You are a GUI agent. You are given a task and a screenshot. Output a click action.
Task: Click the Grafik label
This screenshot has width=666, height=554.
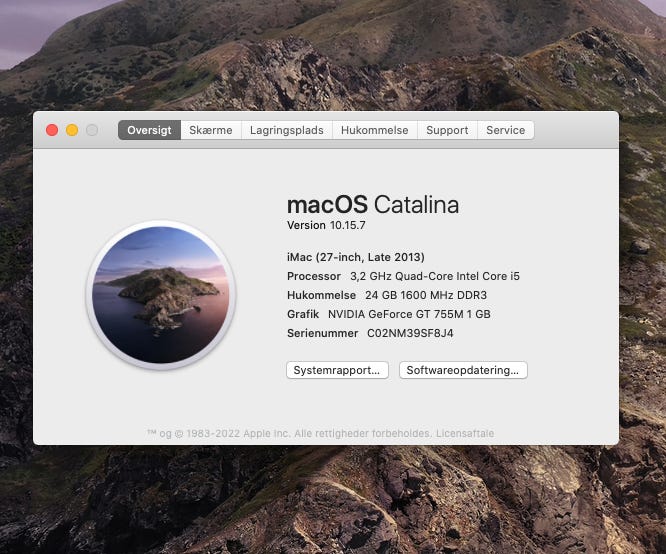303,314
